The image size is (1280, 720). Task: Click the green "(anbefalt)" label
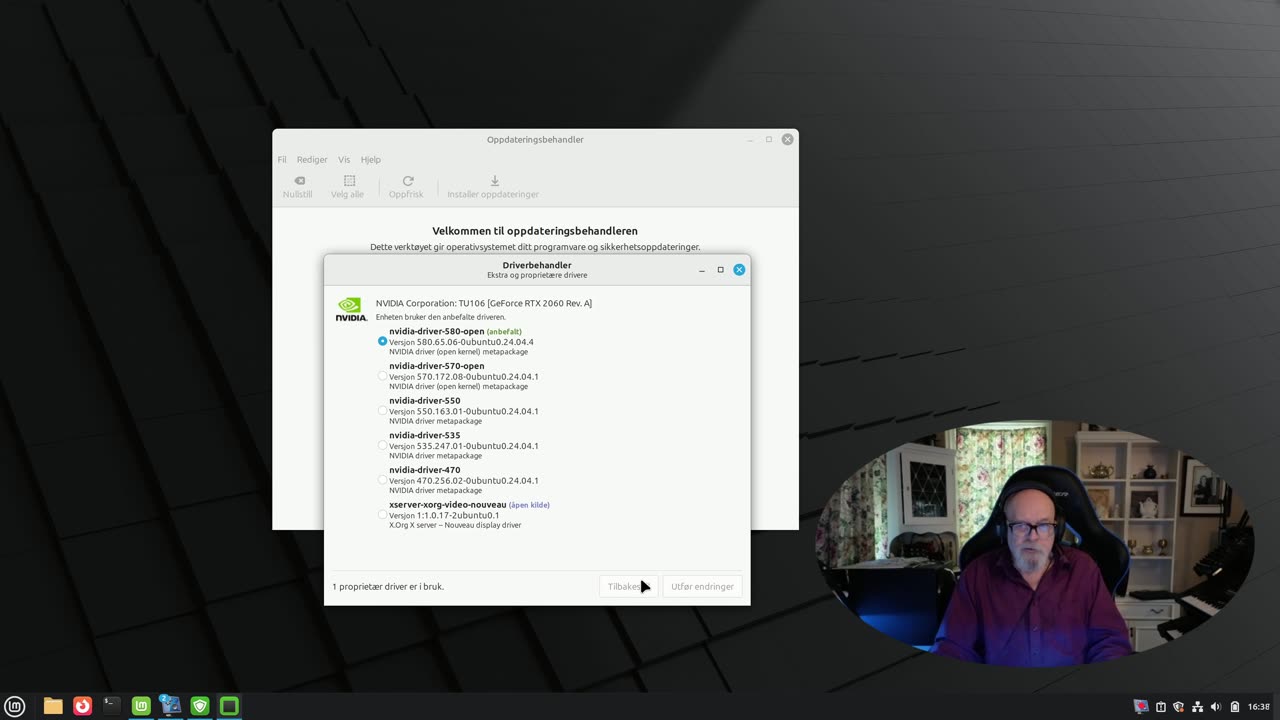point(504,332)
